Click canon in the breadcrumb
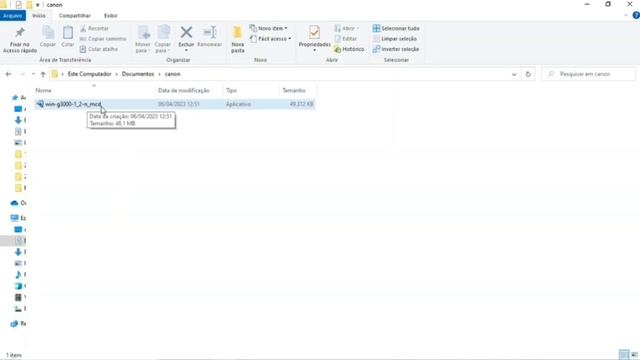The height and width of the screenshot is (360, 640). pos(172,74)
